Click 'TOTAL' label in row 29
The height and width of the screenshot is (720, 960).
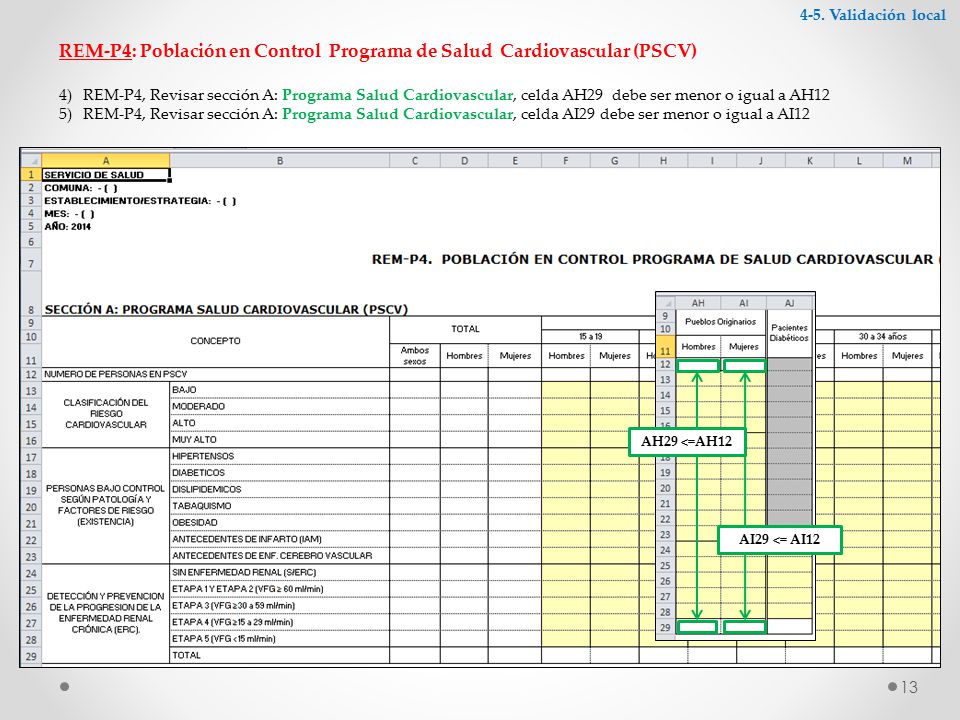tap(280, 655)
